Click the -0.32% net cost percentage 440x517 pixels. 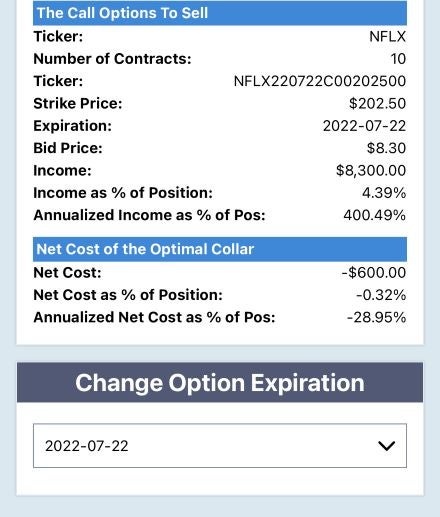pos(381,295)
